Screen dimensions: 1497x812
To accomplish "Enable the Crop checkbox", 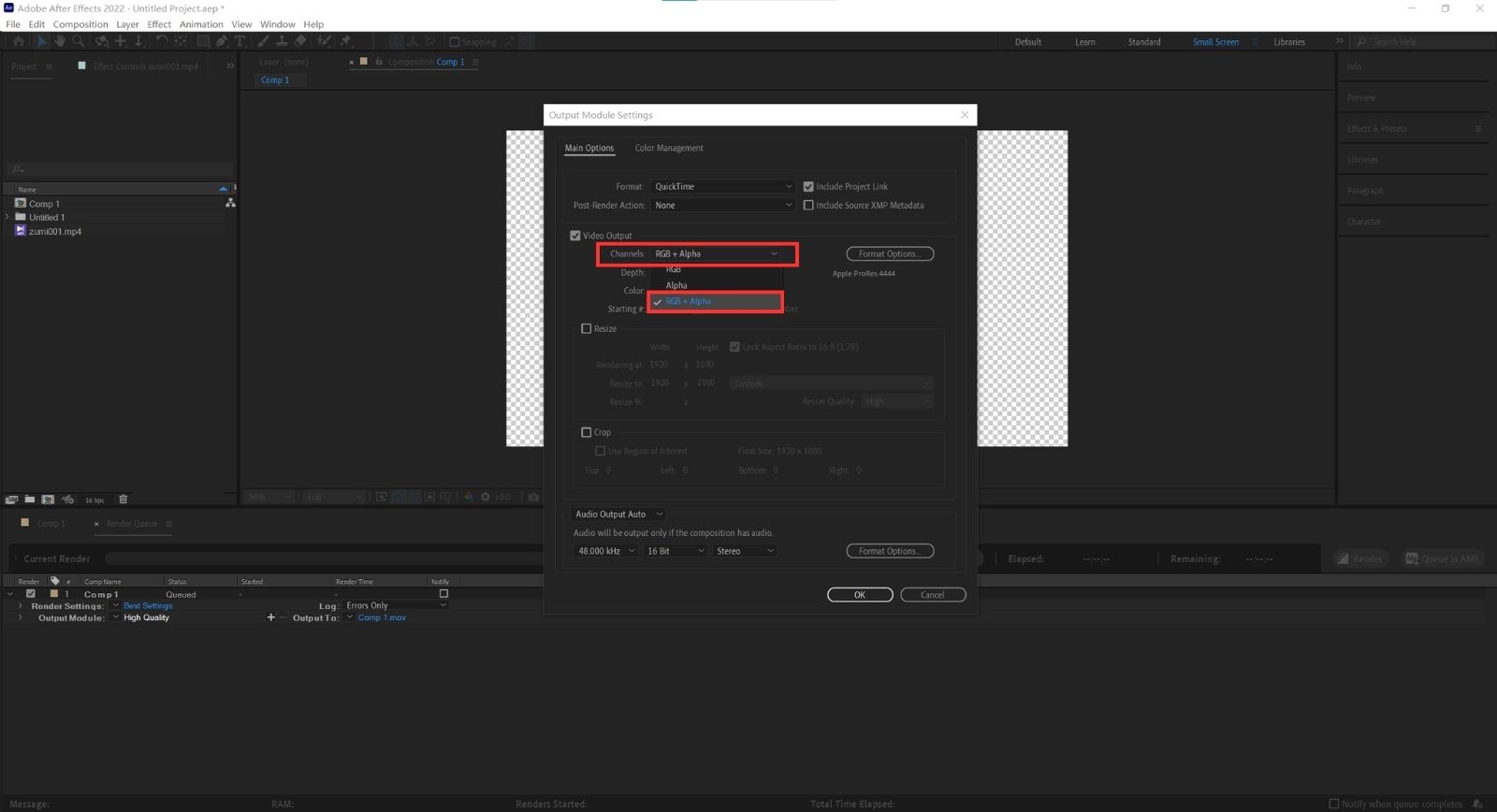I will point(587,432).
